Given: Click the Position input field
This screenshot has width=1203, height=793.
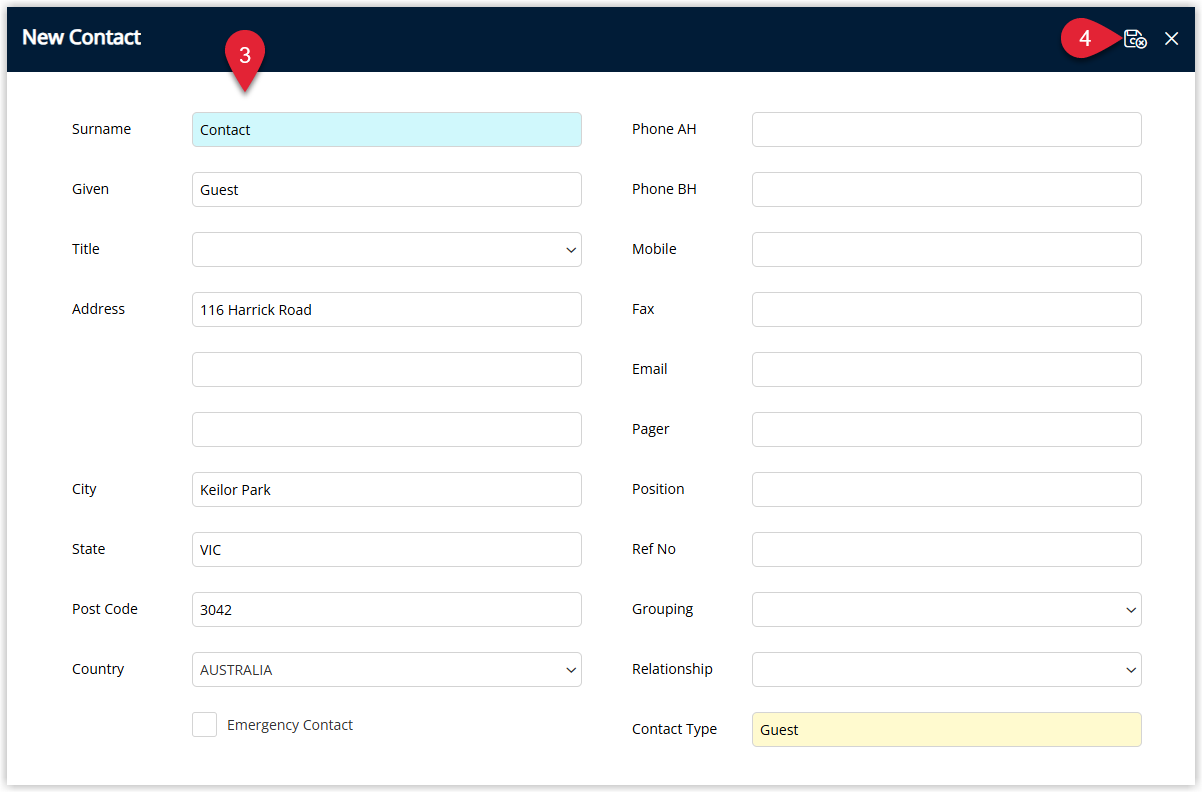Looking at the screenshot, I should pyautogui.click(x=947, y=490).
